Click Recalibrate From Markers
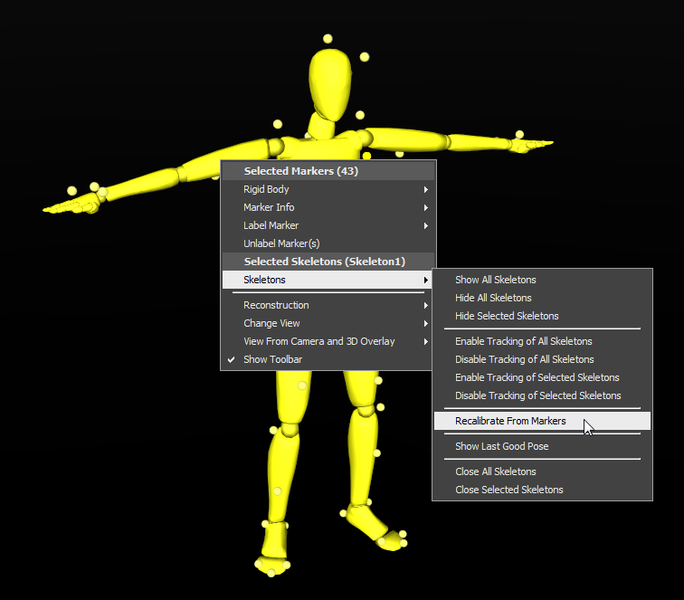Viewport: 684px width, 600px height. [510, 421]
